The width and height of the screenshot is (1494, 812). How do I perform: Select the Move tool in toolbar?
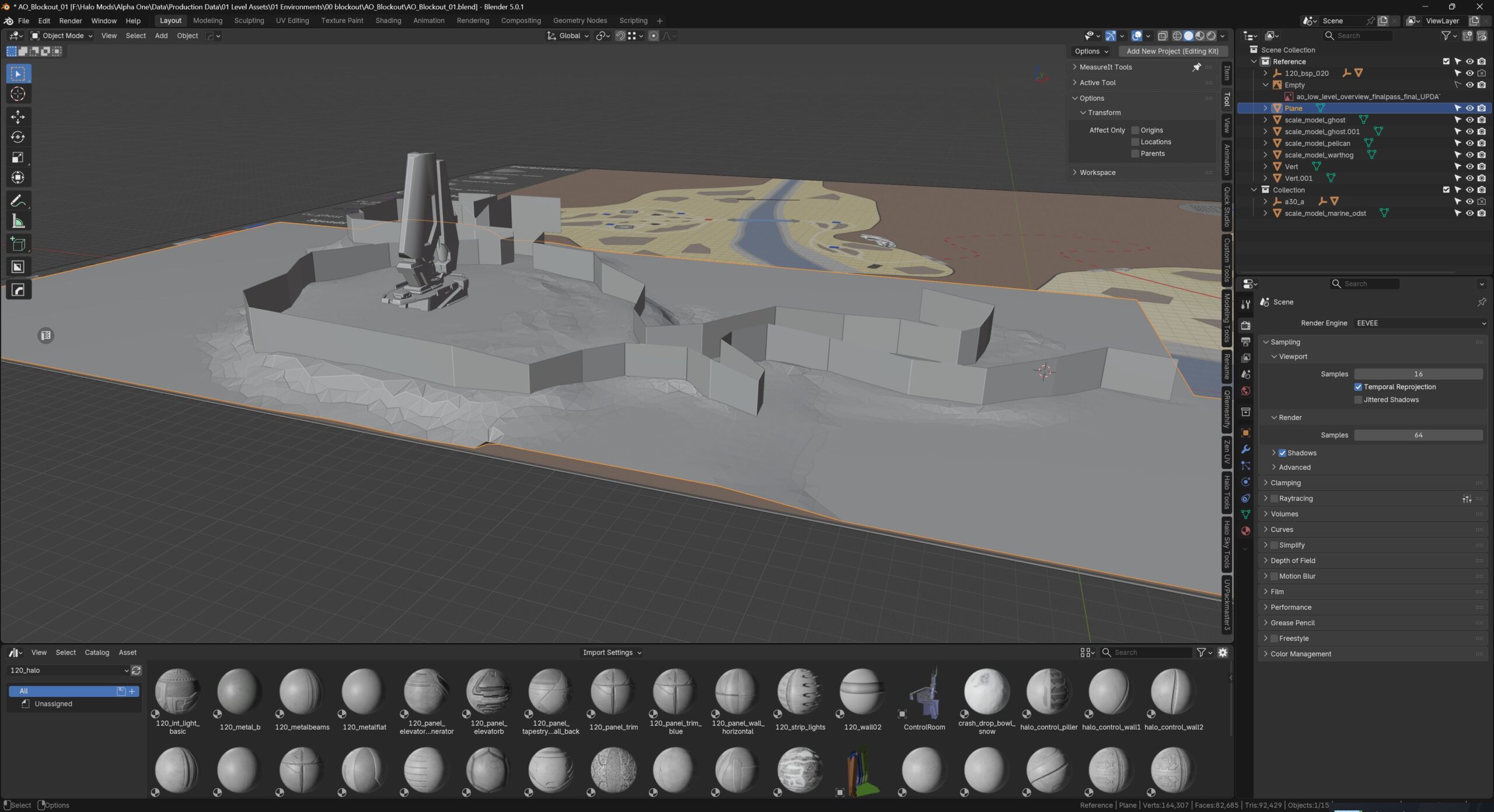tap(18, 117)
